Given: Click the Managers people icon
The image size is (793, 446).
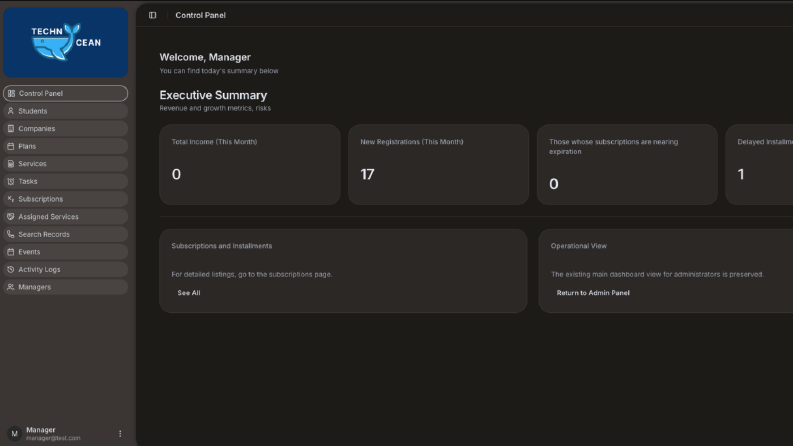Looking at the screenshot, I should point(11,287).
